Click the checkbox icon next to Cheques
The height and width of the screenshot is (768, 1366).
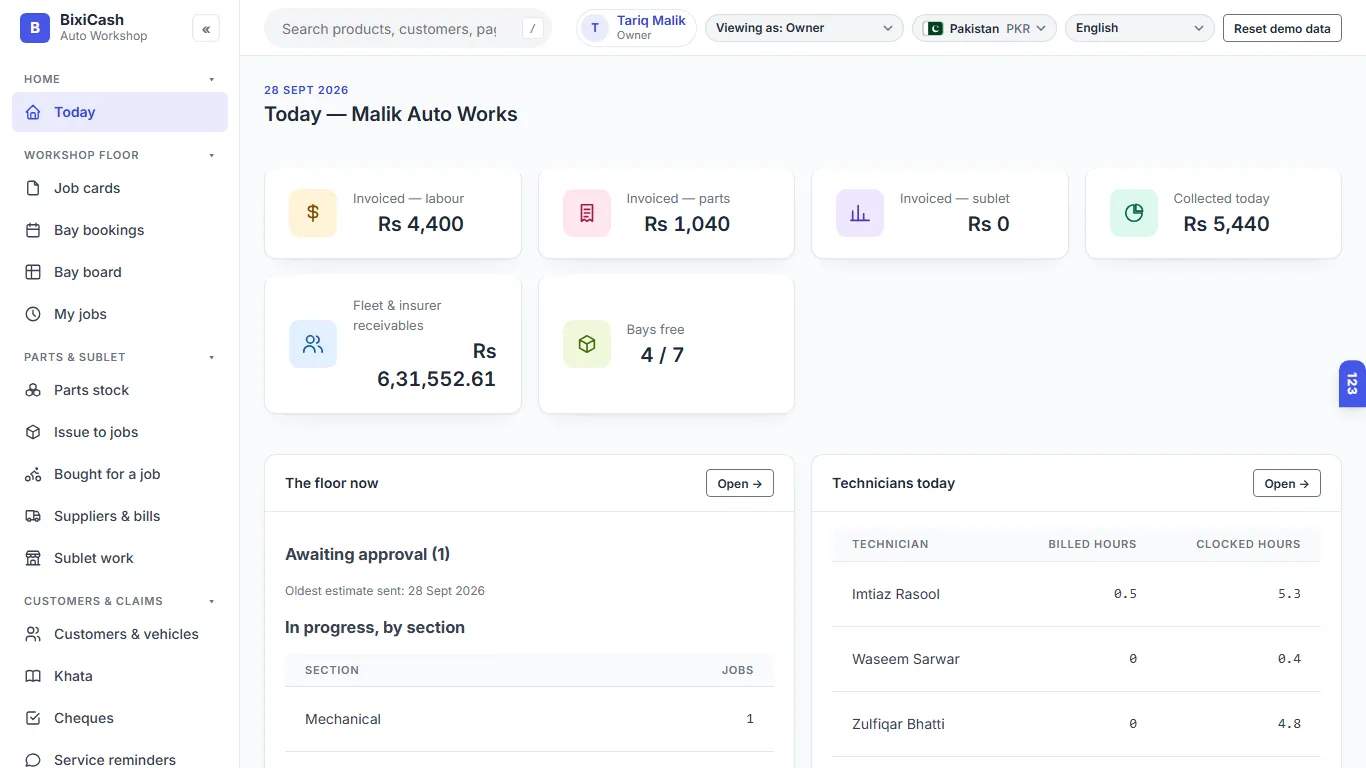click(x=33, y=718)
